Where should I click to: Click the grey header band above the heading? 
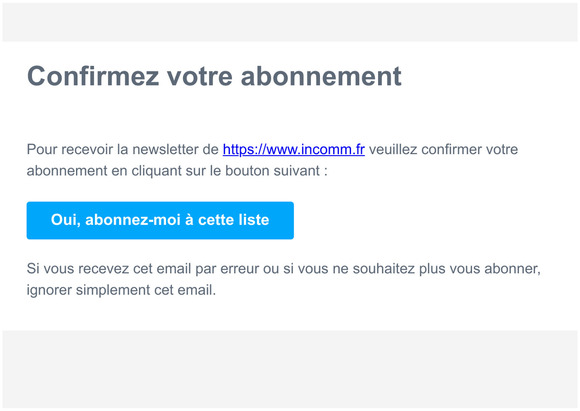[x=290, y=22]
